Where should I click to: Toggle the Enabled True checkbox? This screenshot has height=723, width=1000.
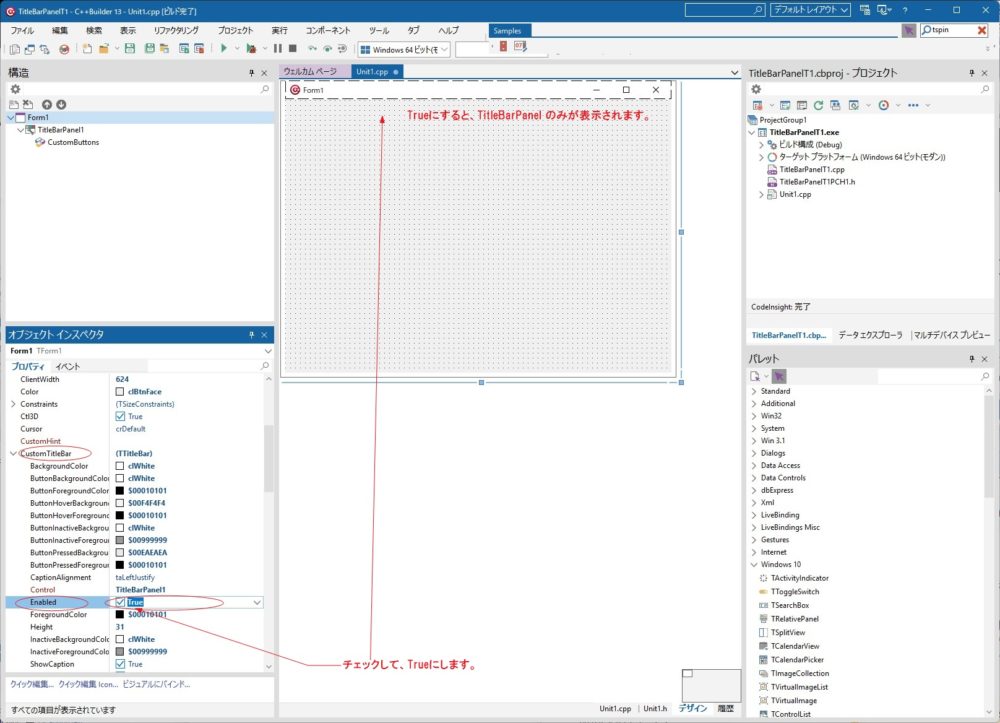coord(121,603)
